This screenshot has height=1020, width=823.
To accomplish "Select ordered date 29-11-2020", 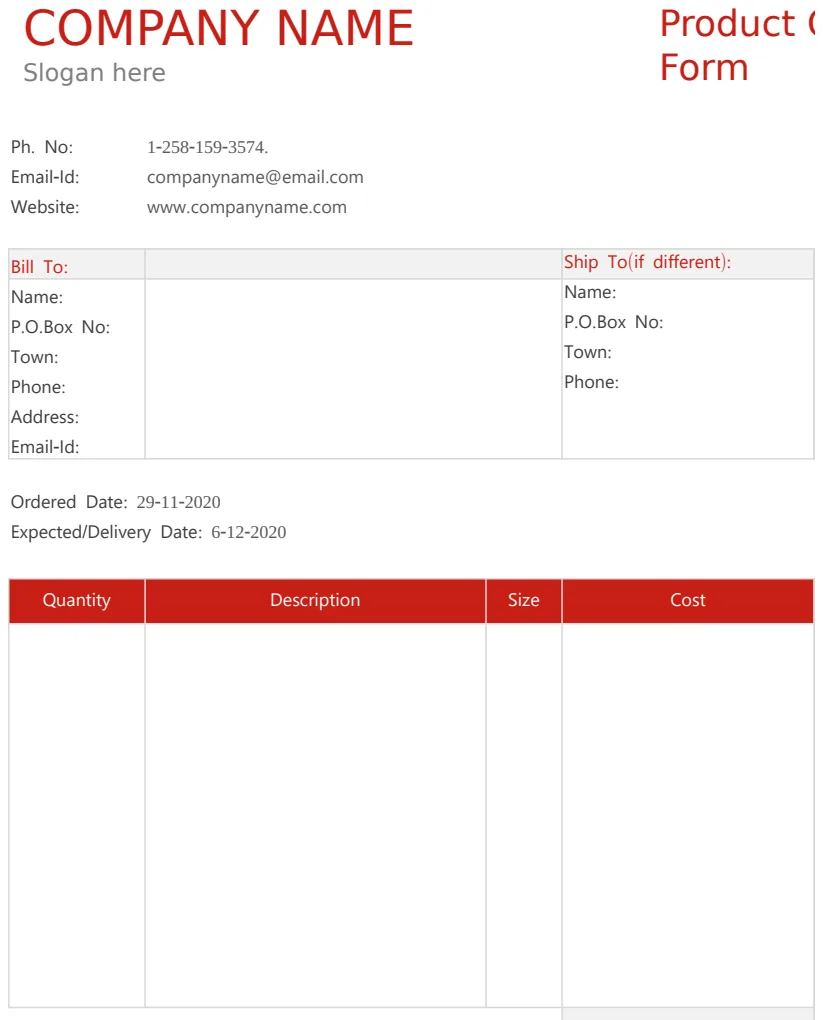I will click(178, 502).
